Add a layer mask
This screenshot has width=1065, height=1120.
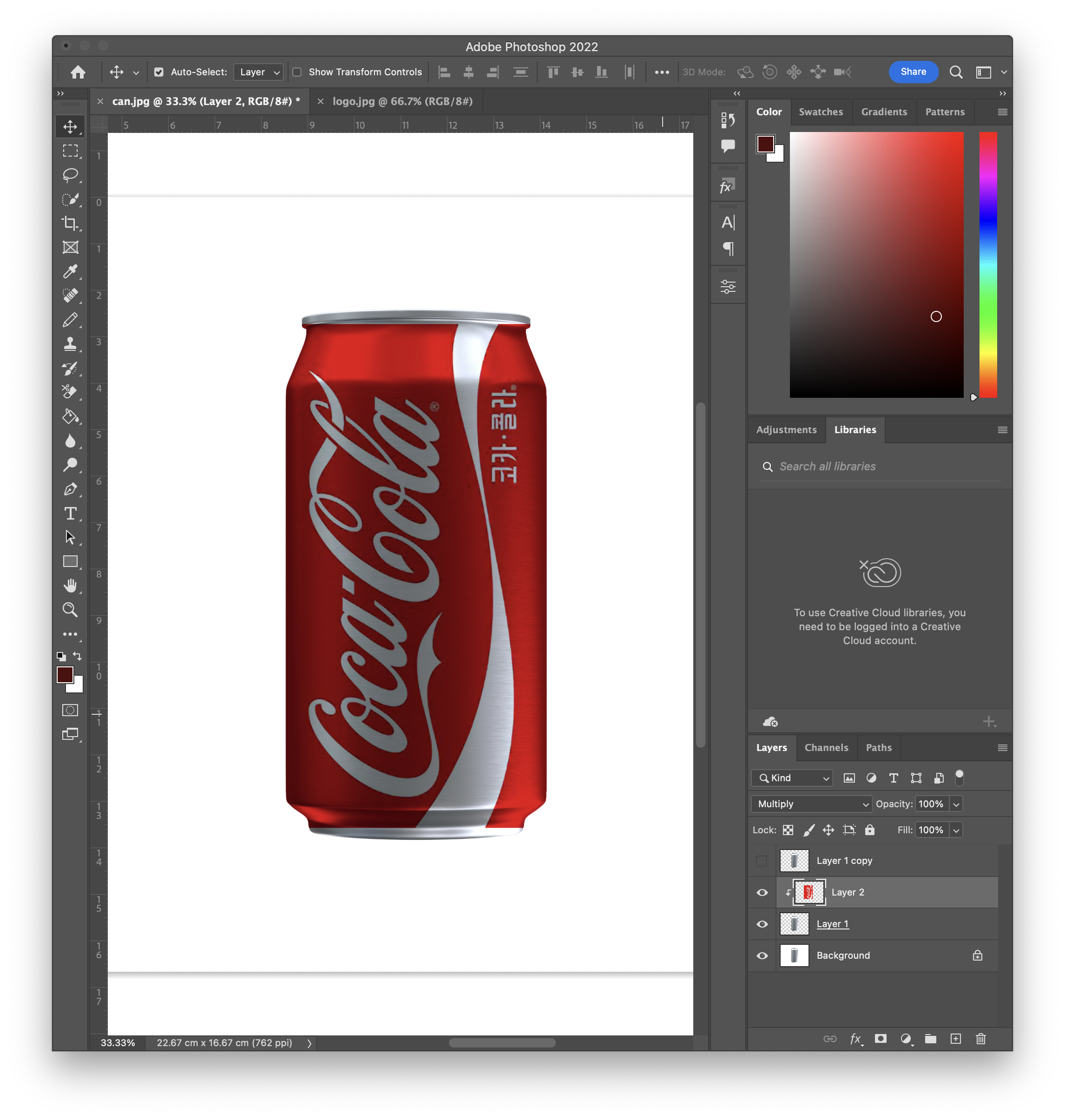click(x=881, y=1038)
